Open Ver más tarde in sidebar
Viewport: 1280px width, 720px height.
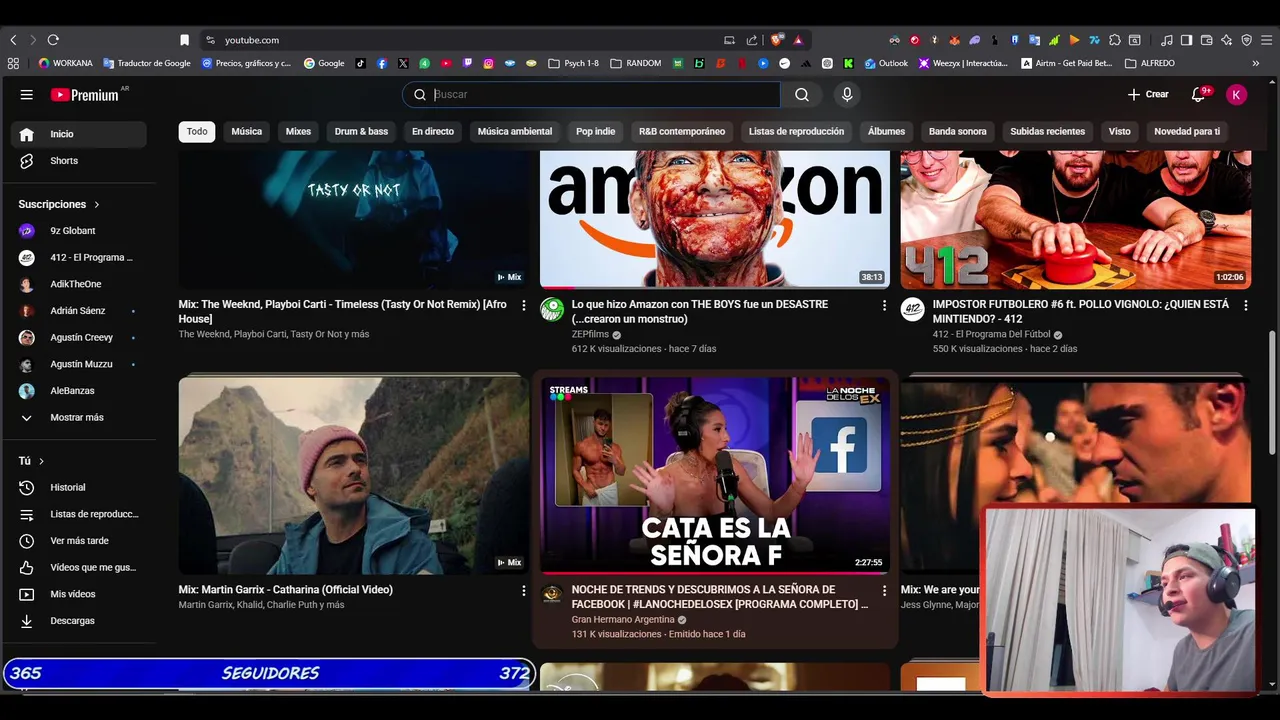[x=78, y=541]
